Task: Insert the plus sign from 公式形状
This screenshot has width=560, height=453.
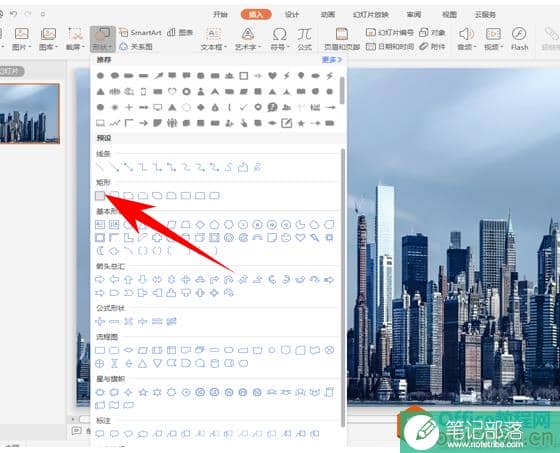Action: click(100, 321)
